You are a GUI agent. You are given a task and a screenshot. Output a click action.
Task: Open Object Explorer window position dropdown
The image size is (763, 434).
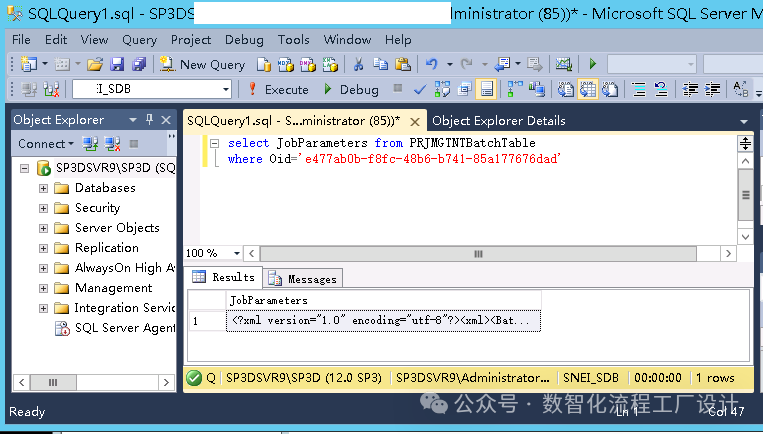pyautogui.click(x=133, y=120)
